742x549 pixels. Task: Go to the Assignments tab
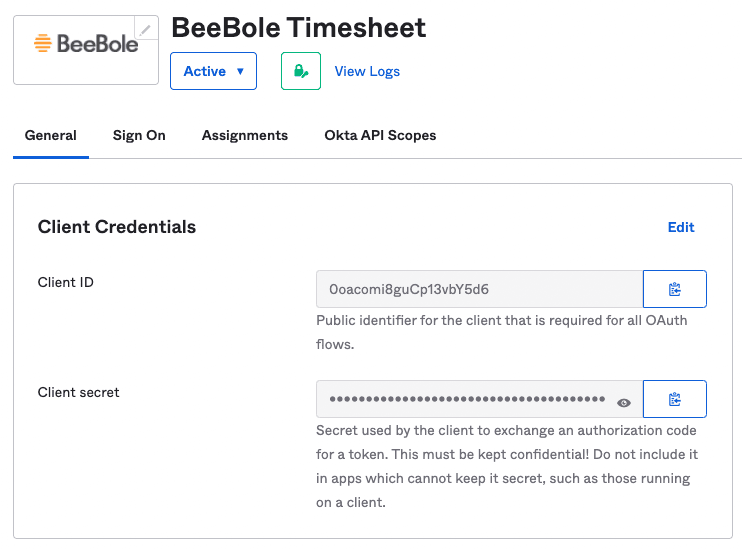click(x=245, y=135)
